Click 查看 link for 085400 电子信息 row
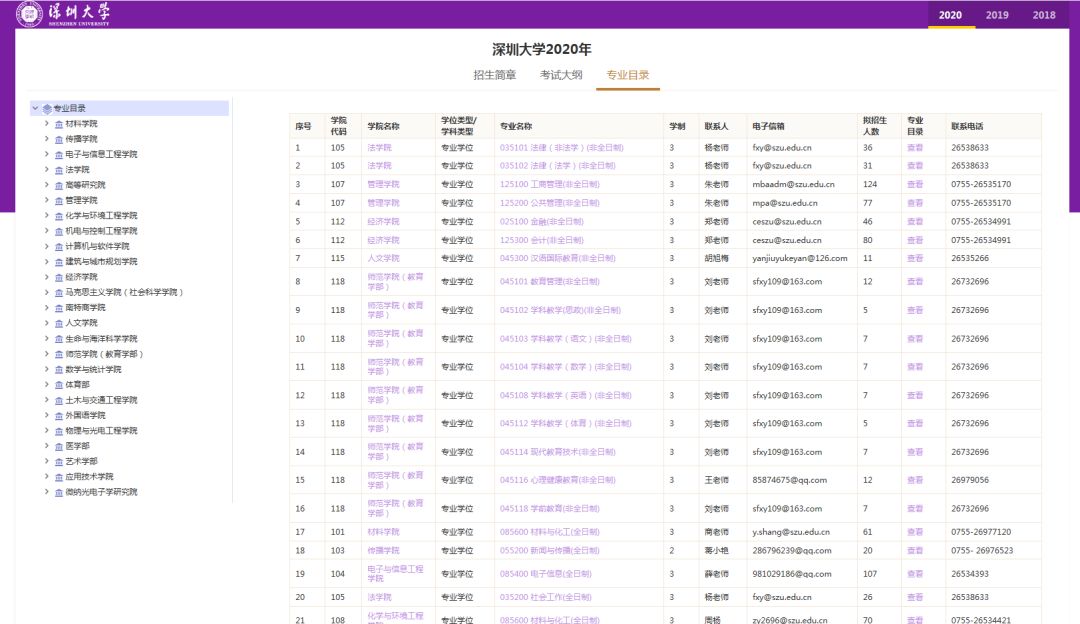This screenshot has width=1080, height=624. (915, 574)
